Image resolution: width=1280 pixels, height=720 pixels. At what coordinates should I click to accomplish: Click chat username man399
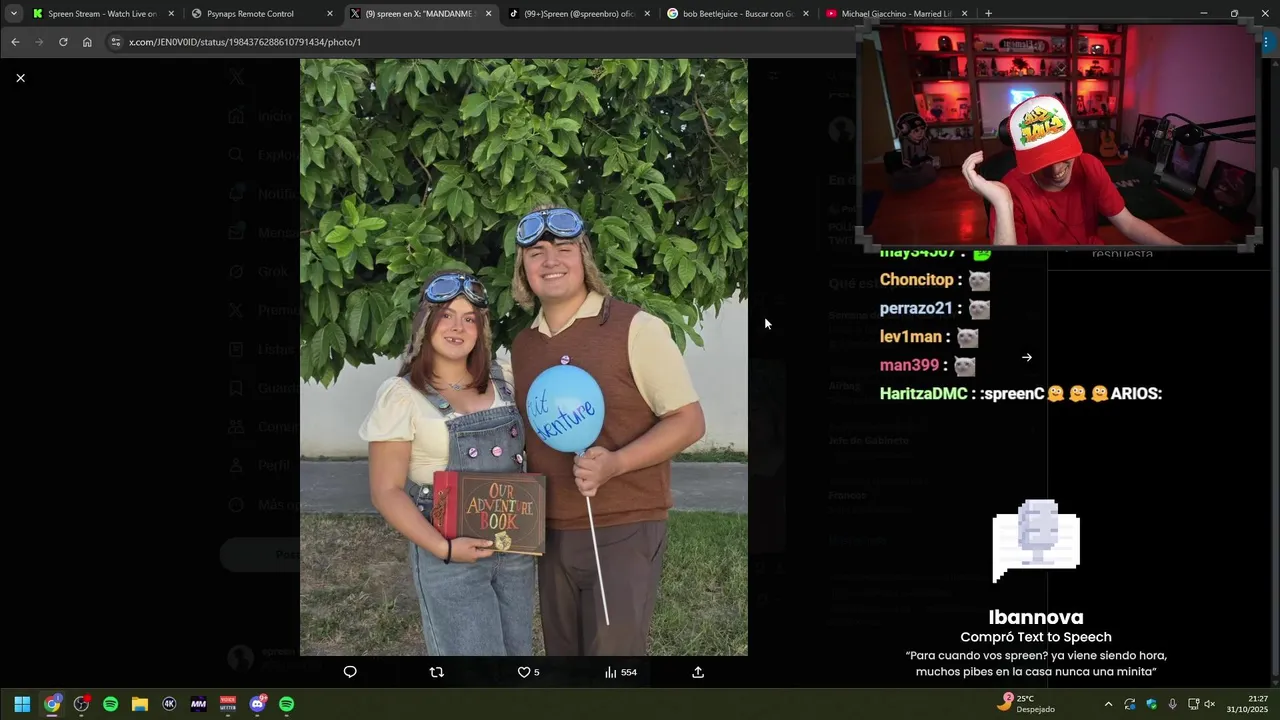(x=909, y=365)
